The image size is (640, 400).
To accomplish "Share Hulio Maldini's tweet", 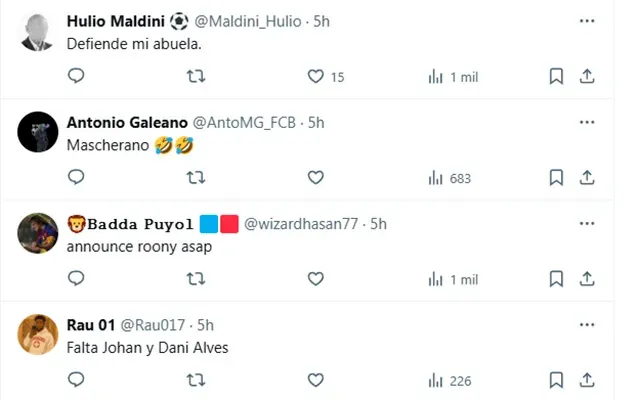I will (587, 76).
